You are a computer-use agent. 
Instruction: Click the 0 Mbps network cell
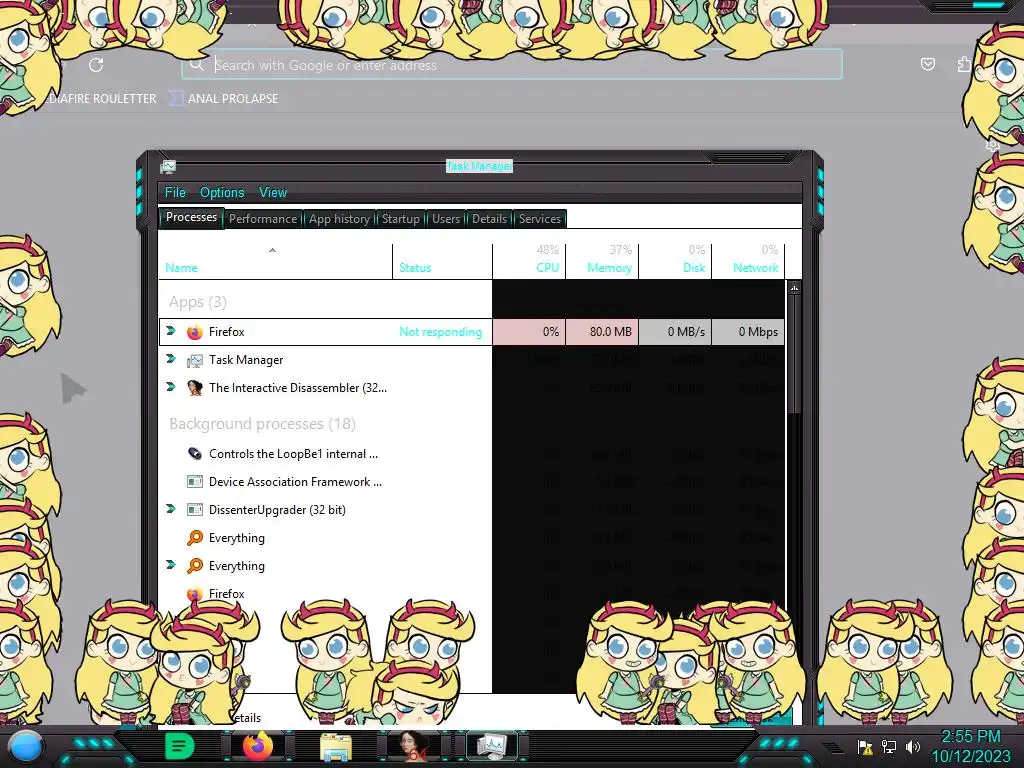point(748,332)
